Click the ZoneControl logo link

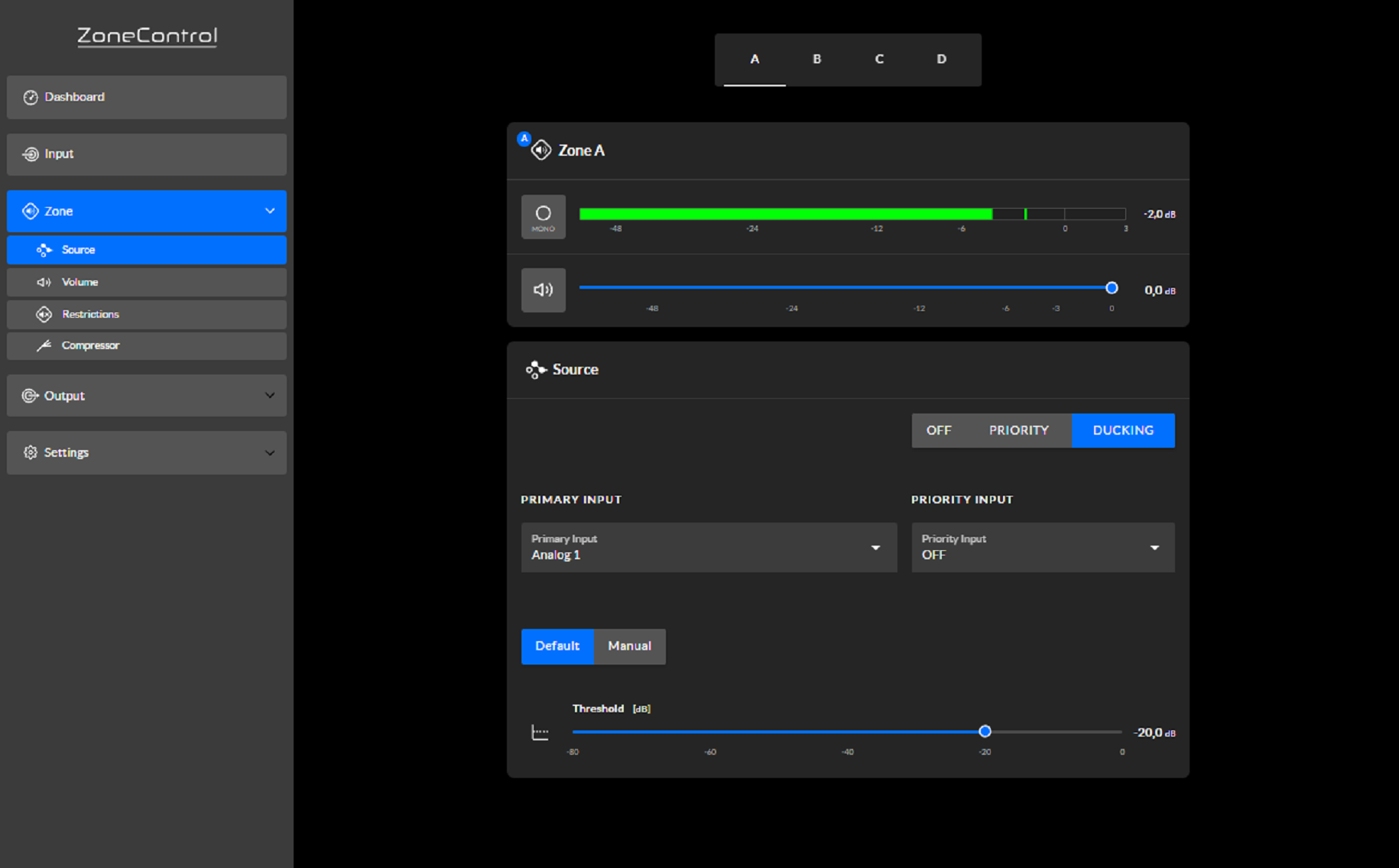pyautogui.click(x=147, y=36)
